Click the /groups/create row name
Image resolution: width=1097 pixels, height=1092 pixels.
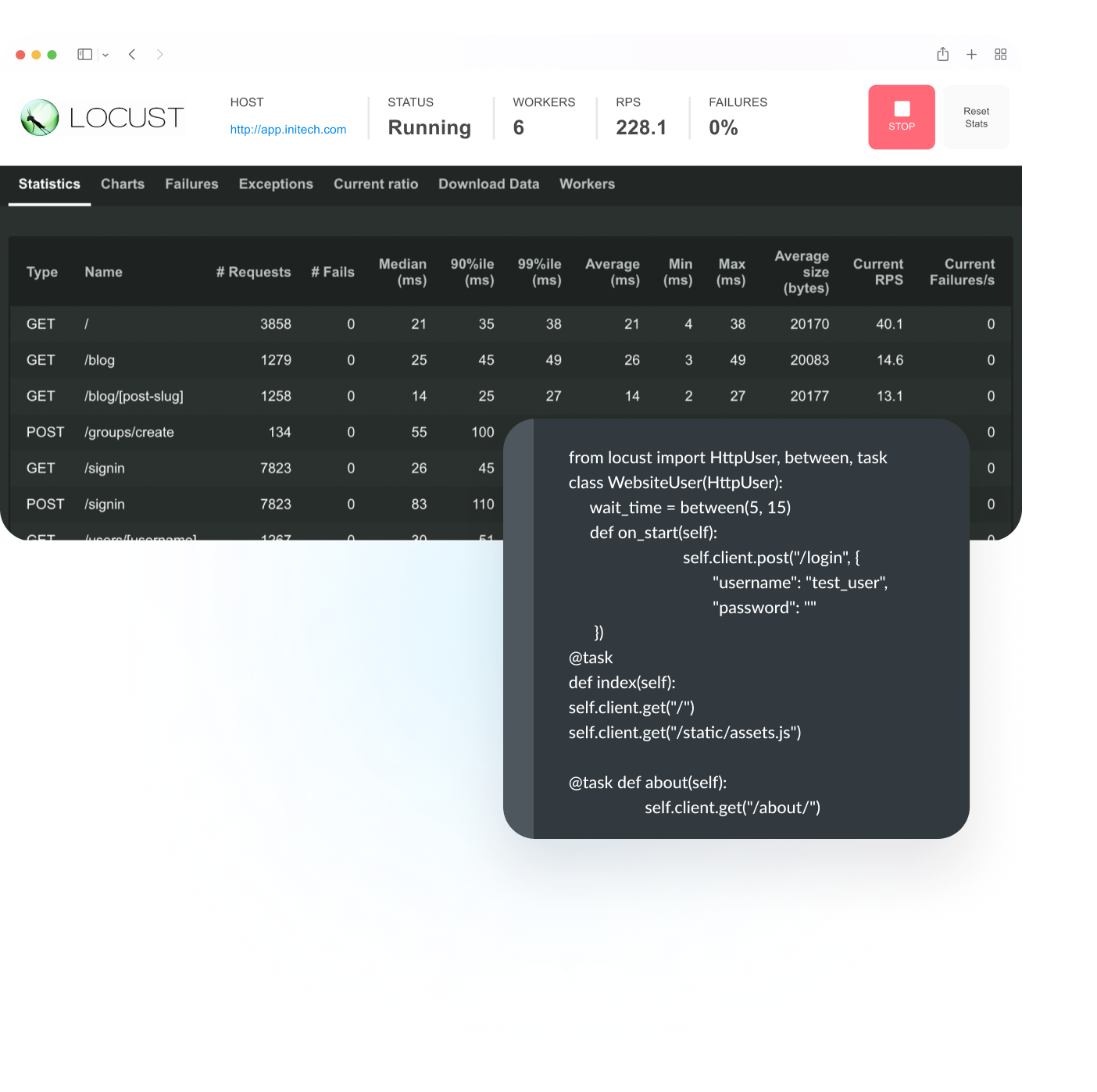[x=129, y=433]
